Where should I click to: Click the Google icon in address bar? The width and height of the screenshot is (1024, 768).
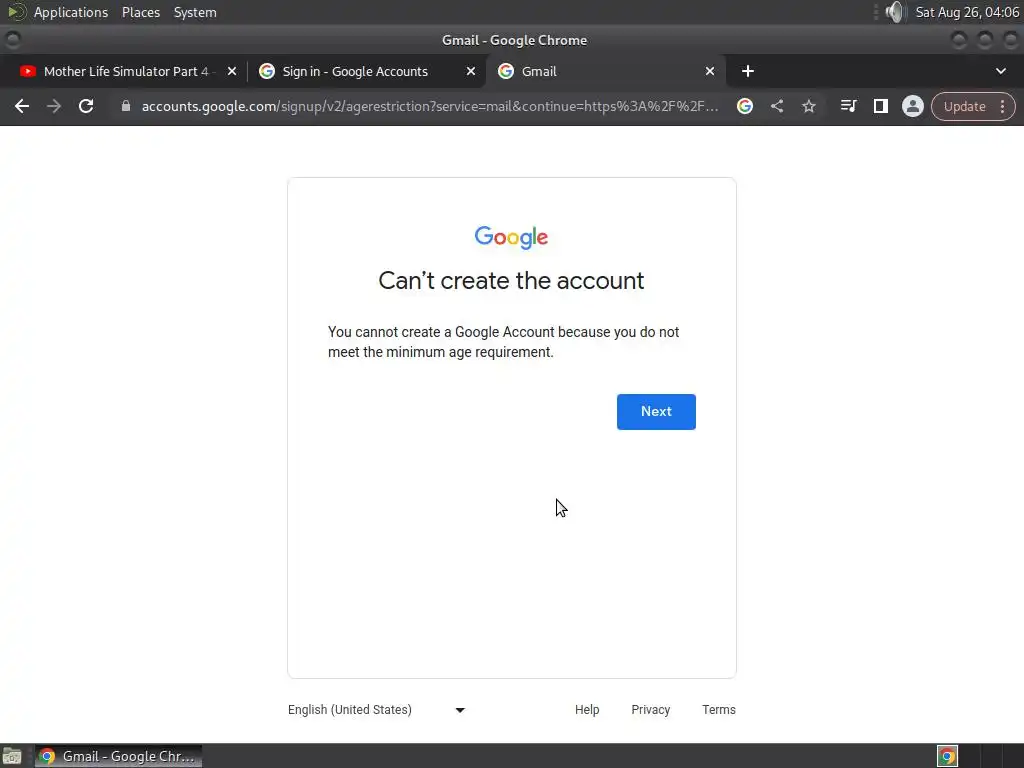[744, 106]
